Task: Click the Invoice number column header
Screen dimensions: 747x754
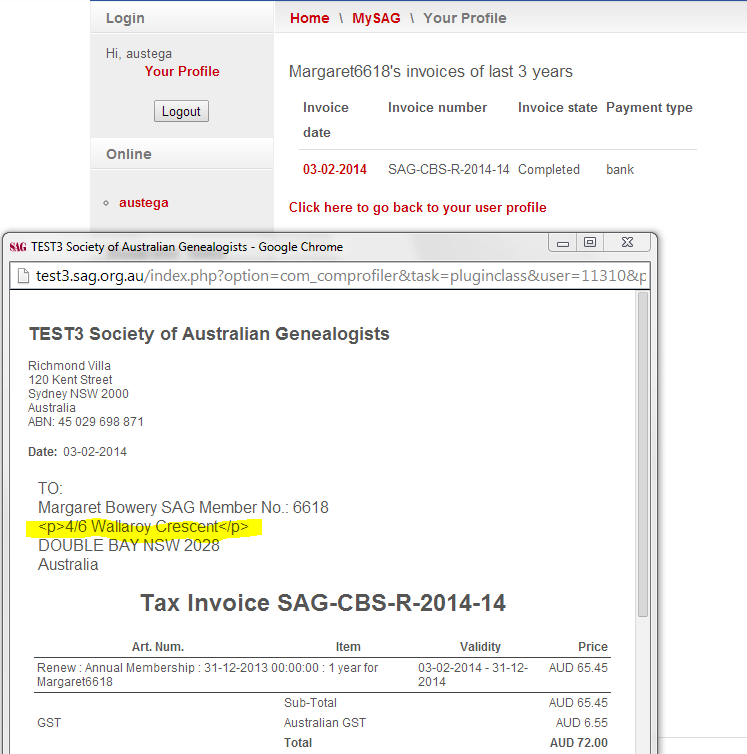Action: (x=437, y=107)
